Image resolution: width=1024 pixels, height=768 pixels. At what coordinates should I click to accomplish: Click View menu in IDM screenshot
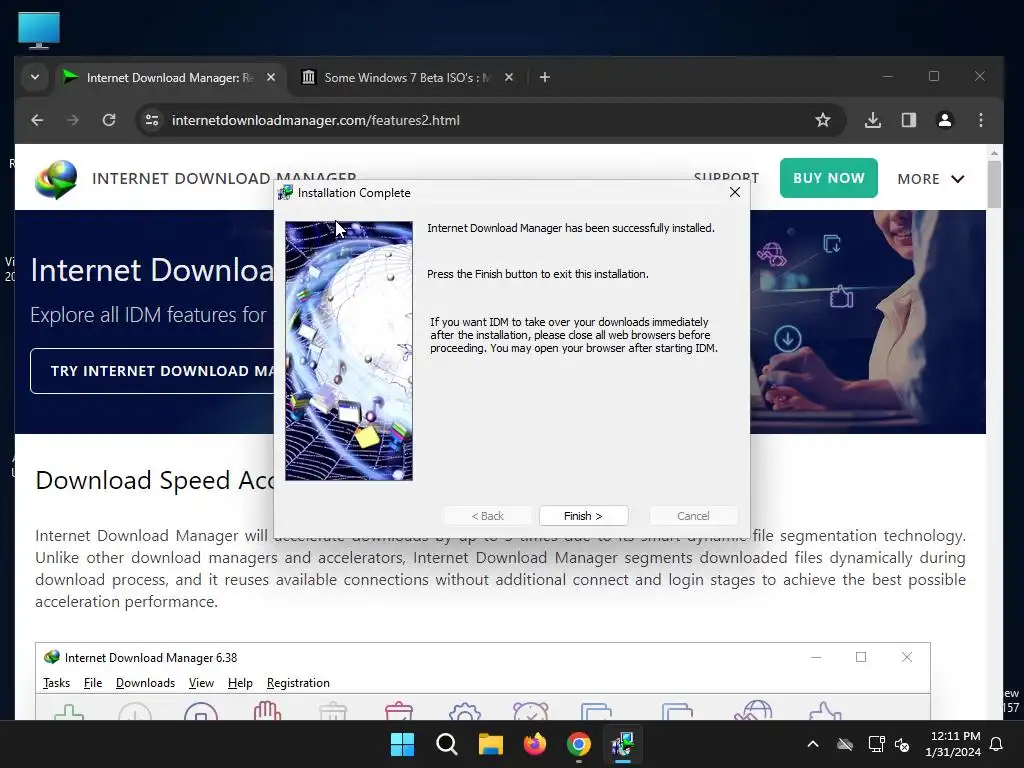(201, 682)
